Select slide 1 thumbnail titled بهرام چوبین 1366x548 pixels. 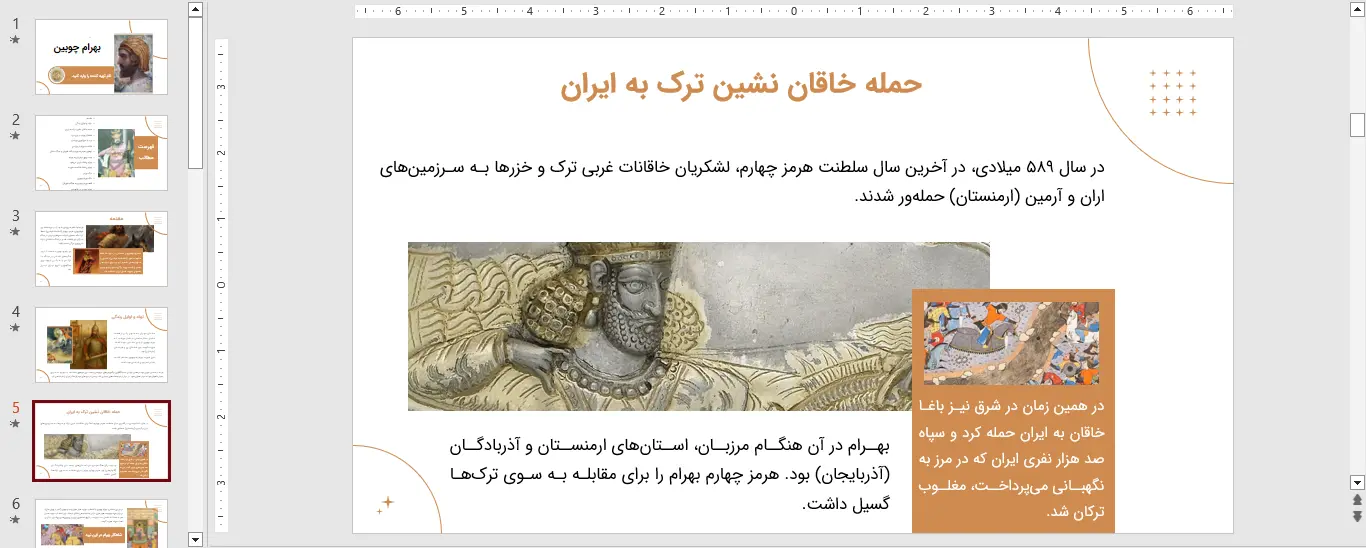coord(101,57)
